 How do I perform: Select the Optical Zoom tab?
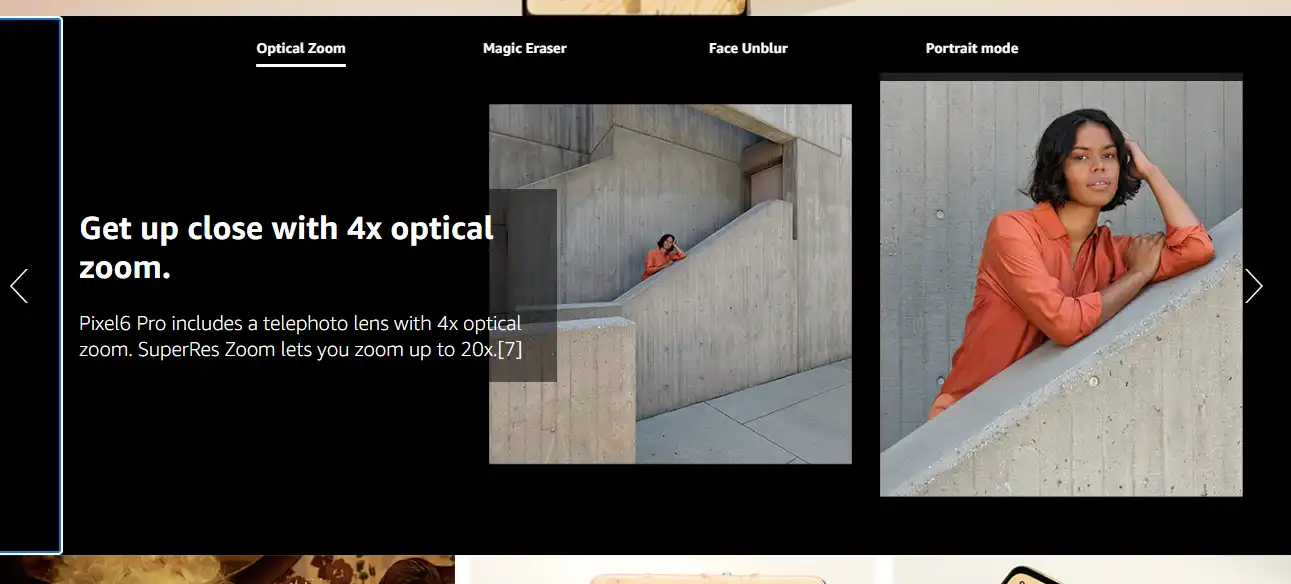click(301, 48)
